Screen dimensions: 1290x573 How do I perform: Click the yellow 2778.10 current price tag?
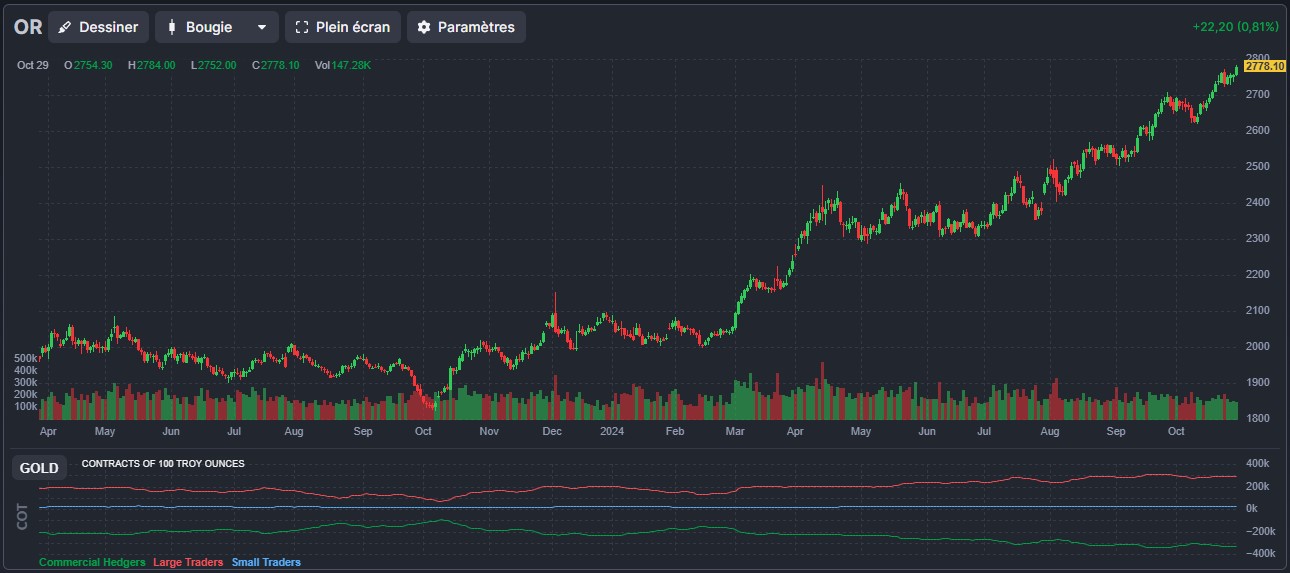coord(1265,66)
